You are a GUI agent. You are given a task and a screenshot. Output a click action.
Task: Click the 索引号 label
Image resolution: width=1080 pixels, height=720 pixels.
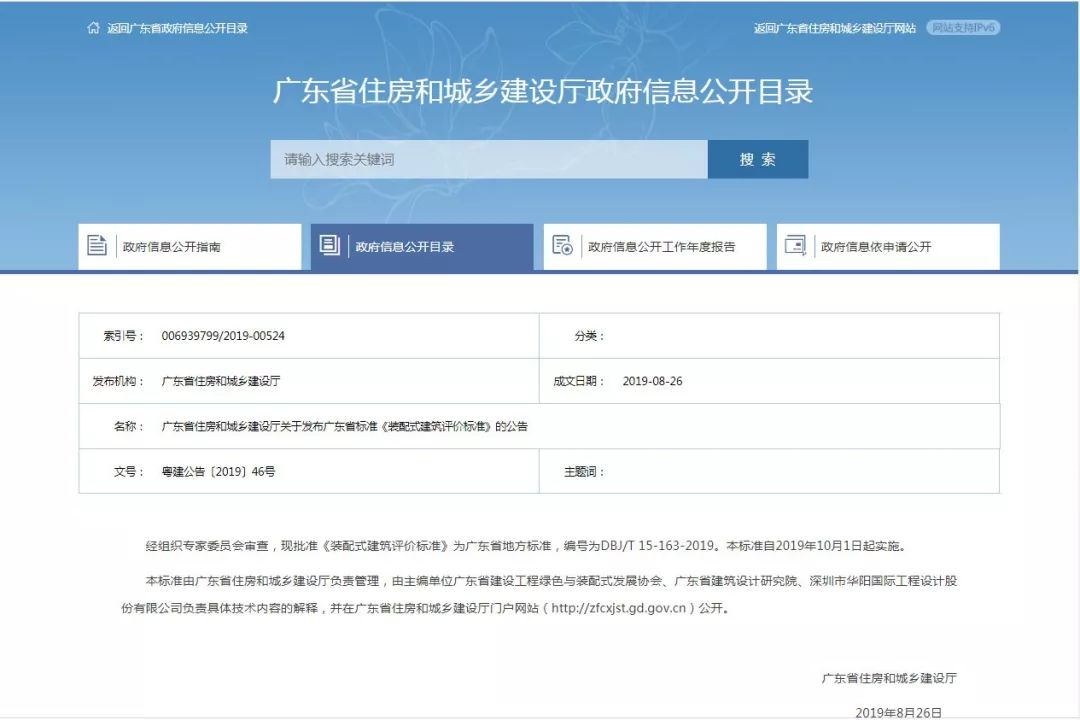point(123,336)
